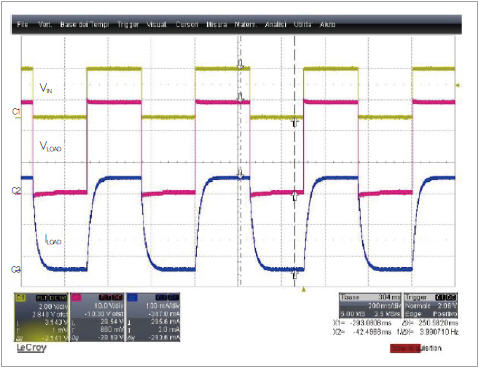
Task: Click the LeCroy logo link
Action: pos(31,348)
